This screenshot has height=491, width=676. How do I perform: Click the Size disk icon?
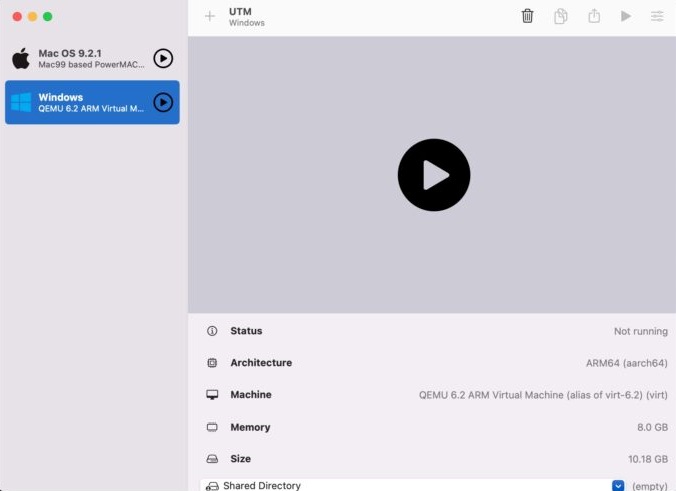click(212, 459)
